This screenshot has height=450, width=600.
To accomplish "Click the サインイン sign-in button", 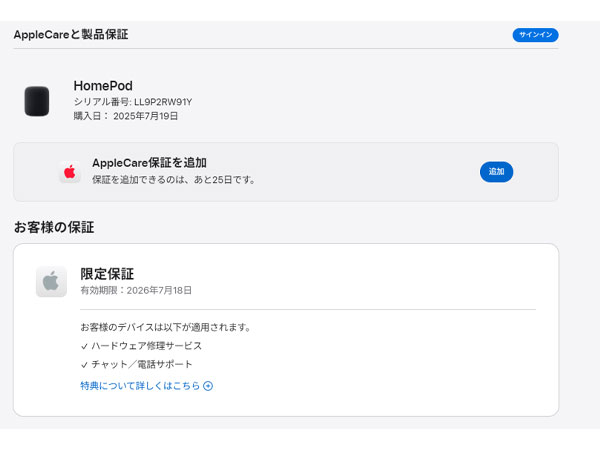I will coord(535,35).
